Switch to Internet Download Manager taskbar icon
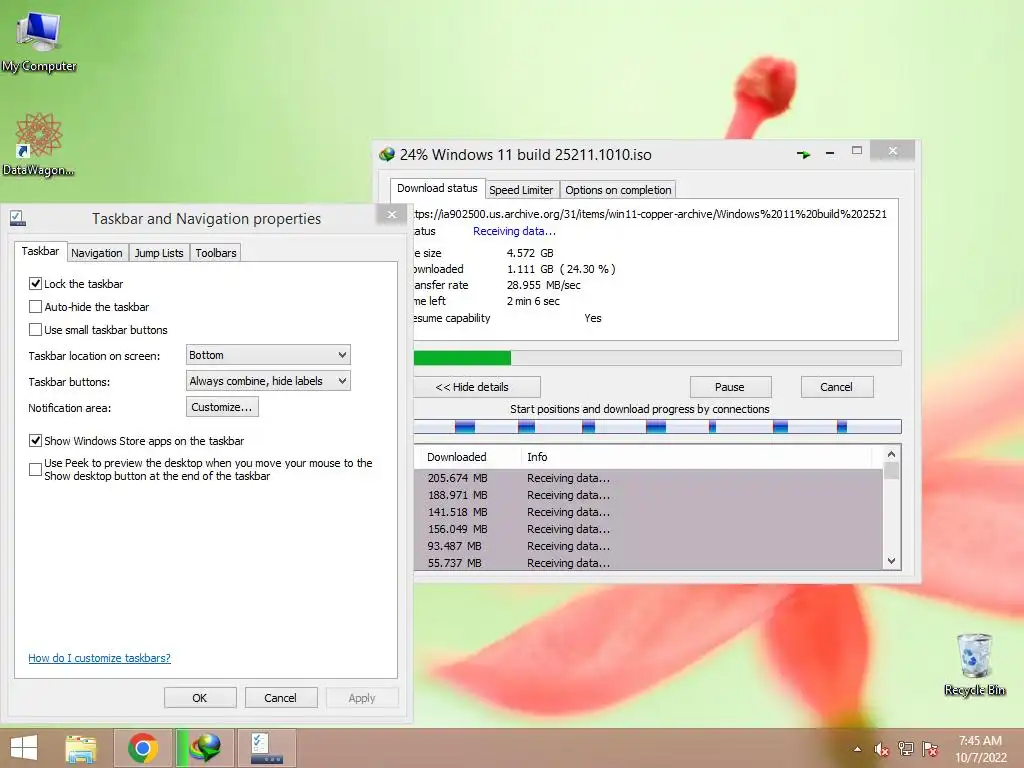Screen dimensions: 1024x768 [x=204, y=748]
